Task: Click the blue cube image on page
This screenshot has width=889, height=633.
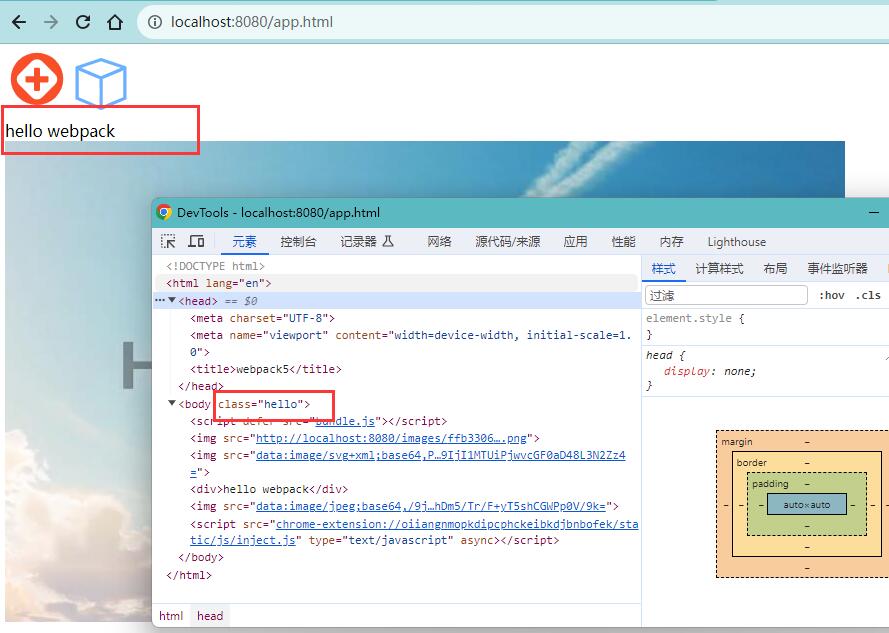Action: (x=100, y=83)
